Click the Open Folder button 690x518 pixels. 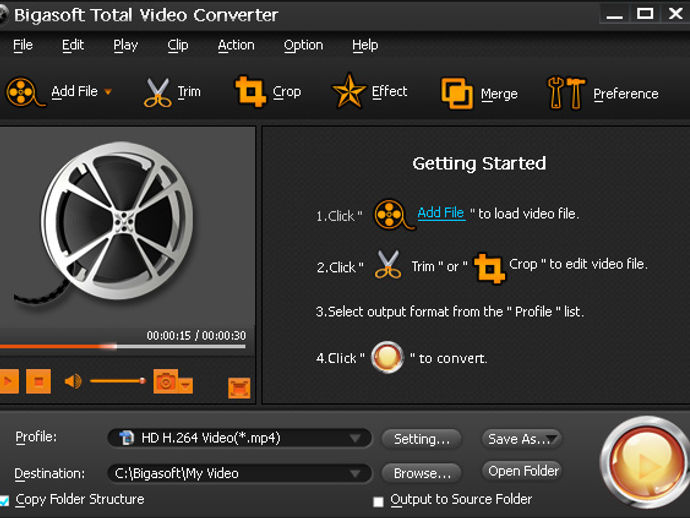pos(522,471)
